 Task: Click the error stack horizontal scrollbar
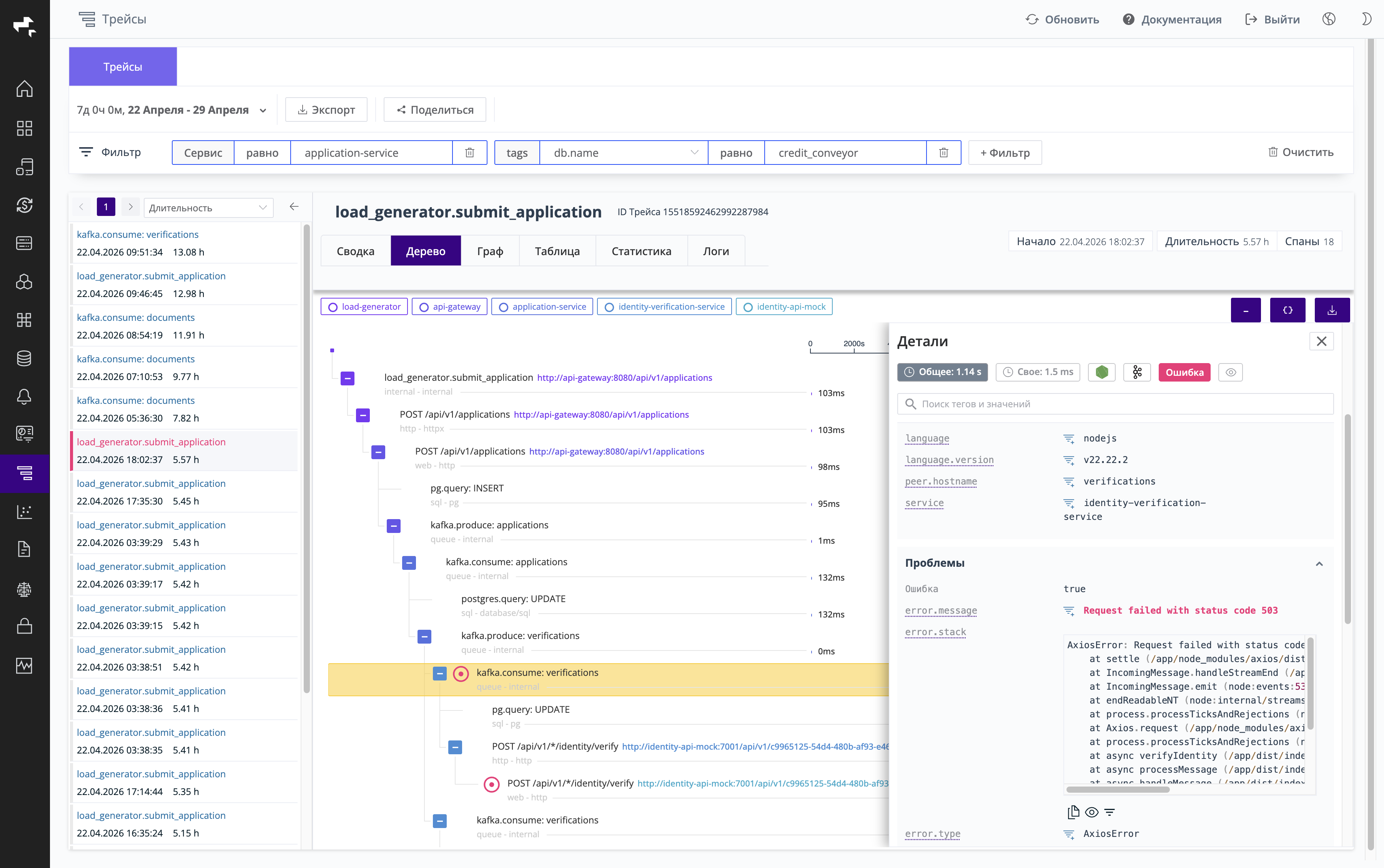(1118, 789)
